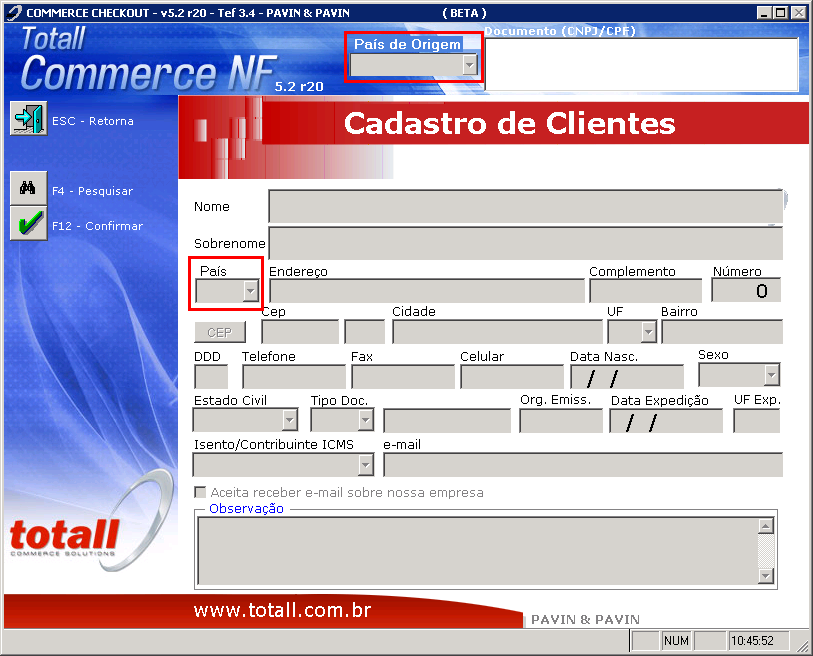Image resolution: width=813 pixels, height=656 pixels.
Task: Click the Endereço input field
Action: [427, 291]
